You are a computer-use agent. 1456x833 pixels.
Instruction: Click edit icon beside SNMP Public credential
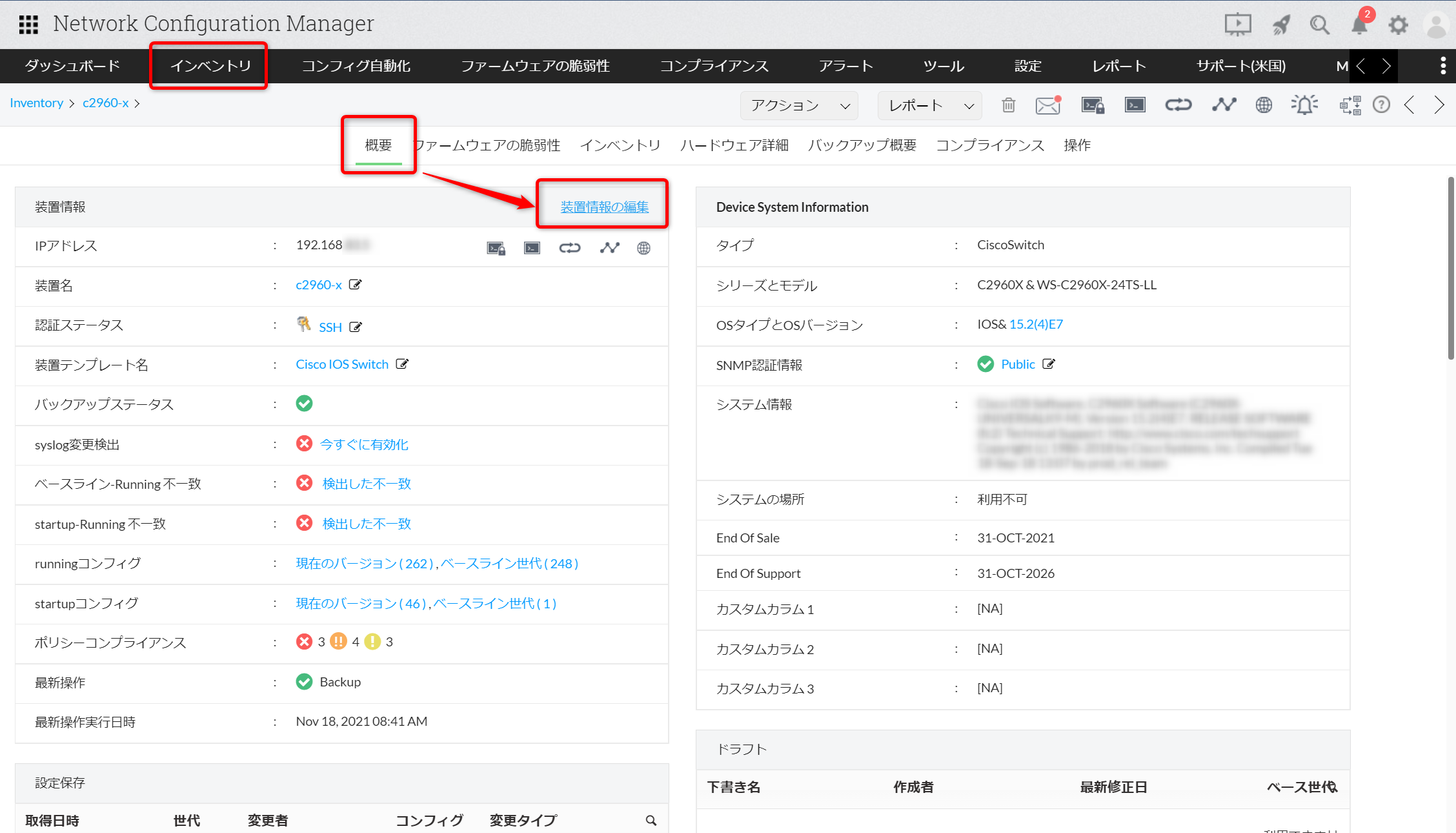pos(1049,364)
